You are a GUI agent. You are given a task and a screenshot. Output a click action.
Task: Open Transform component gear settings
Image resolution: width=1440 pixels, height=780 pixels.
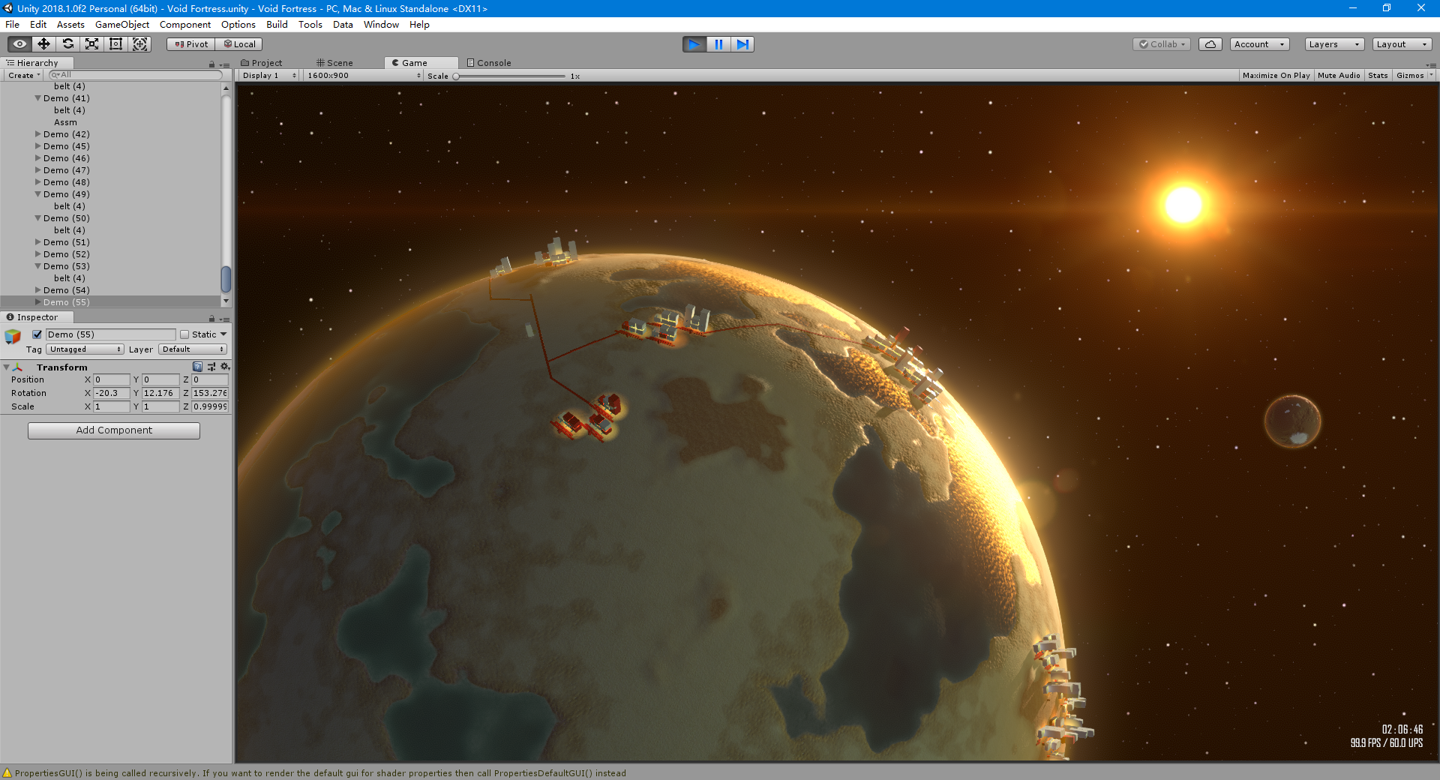[x=224, y=367]
